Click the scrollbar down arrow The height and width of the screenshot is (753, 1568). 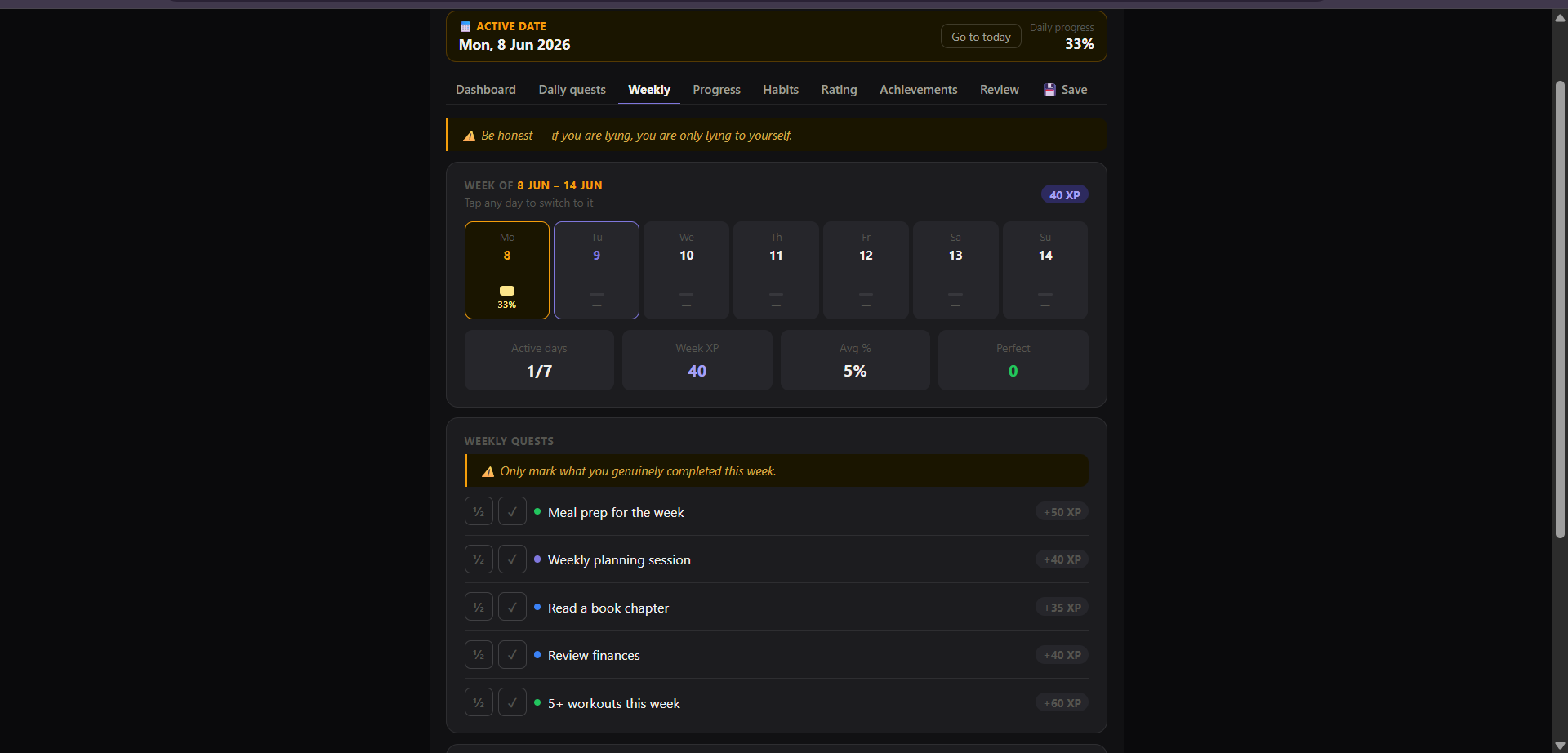coord(1560,745)
